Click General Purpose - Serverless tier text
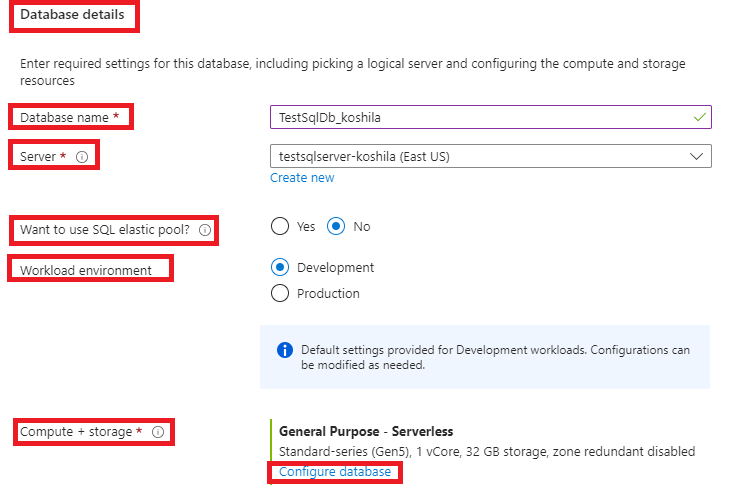Screen dimensions: 739x494 [366, 432]
